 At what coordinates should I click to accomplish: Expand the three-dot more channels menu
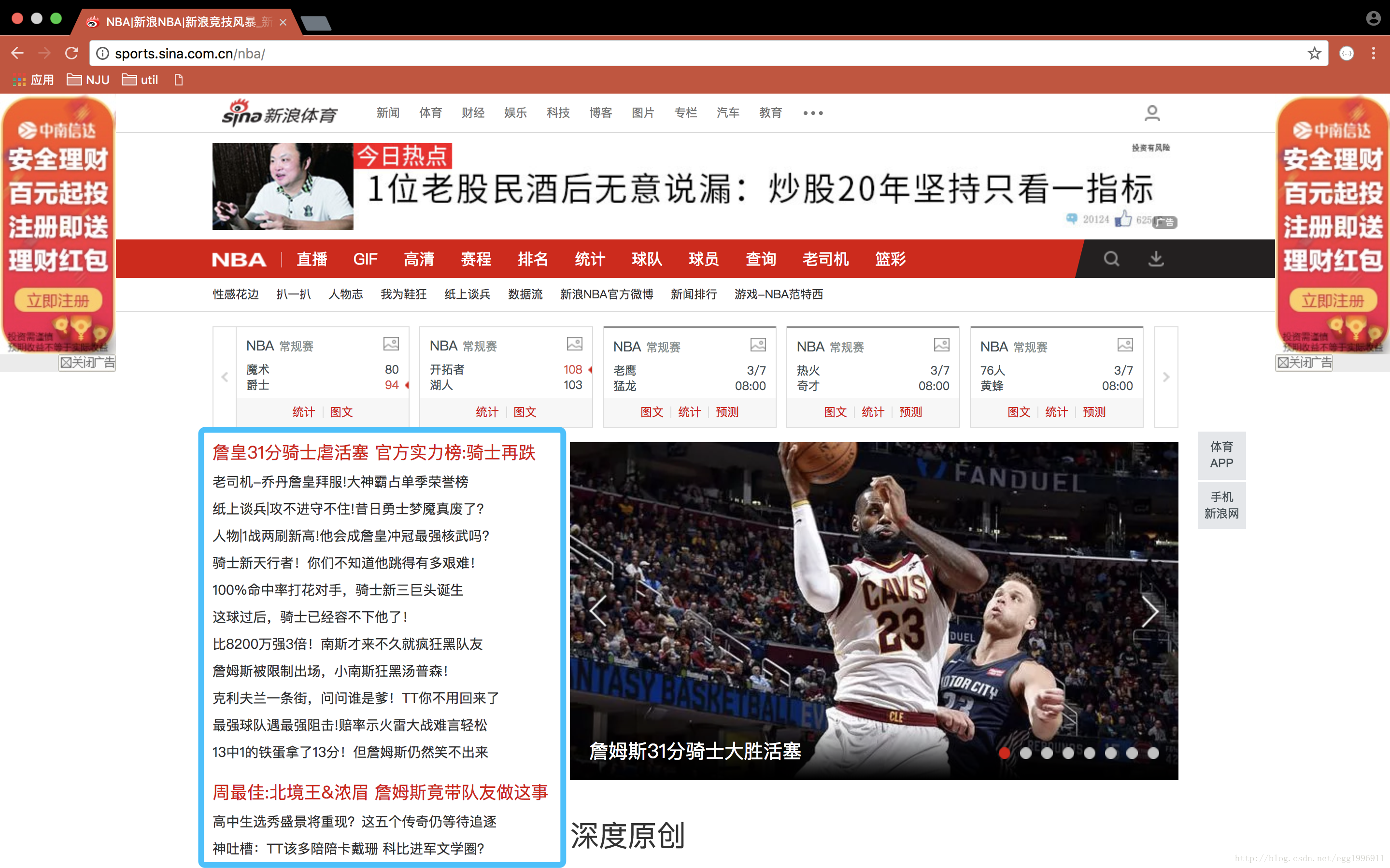point(813,113)
